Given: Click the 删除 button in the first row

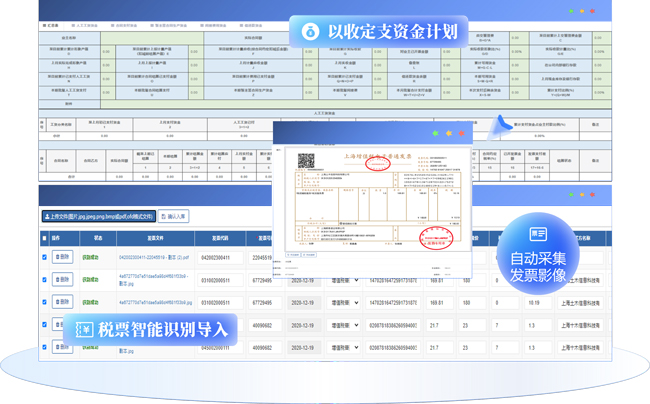Looking at the screenshot, I should click(62, 257).
